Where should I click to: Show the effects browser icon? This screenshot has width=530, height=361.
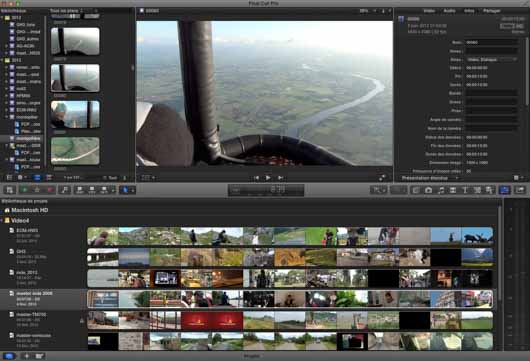coord(416,190)
